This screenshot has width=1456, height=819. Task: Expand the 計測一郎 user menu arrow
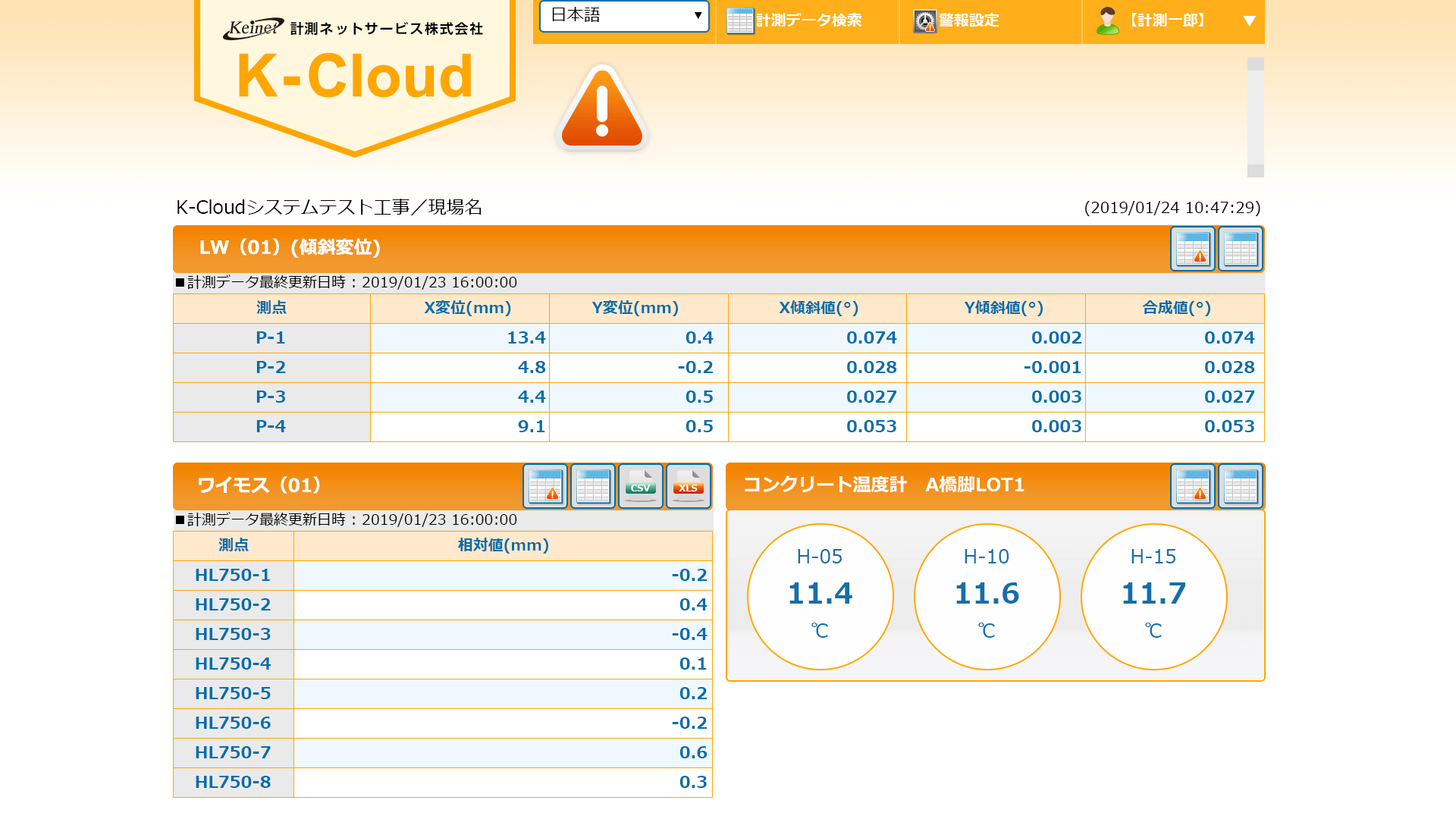[1249, 21]
